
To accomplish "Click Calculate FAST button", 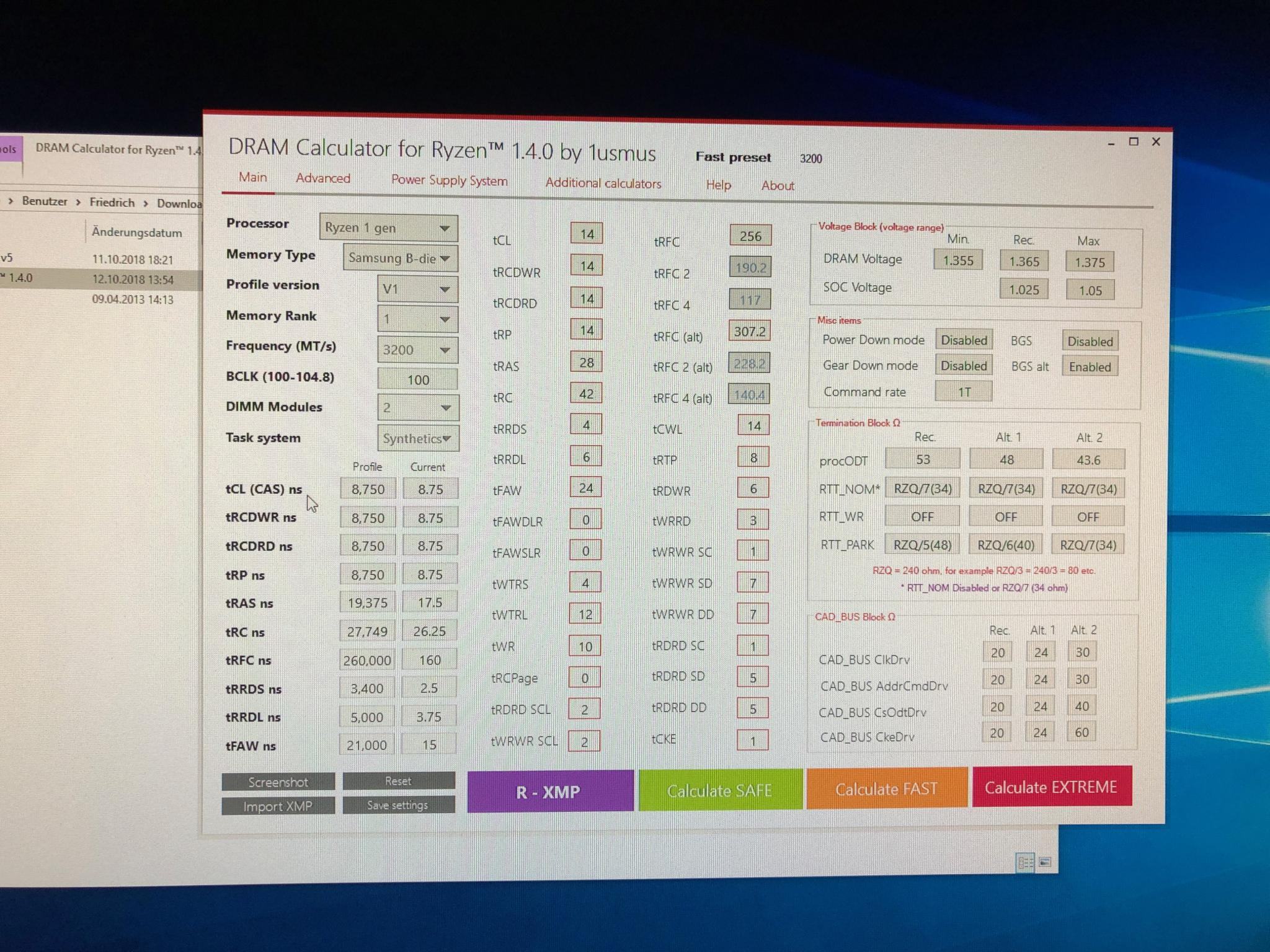I will point(887,788).
